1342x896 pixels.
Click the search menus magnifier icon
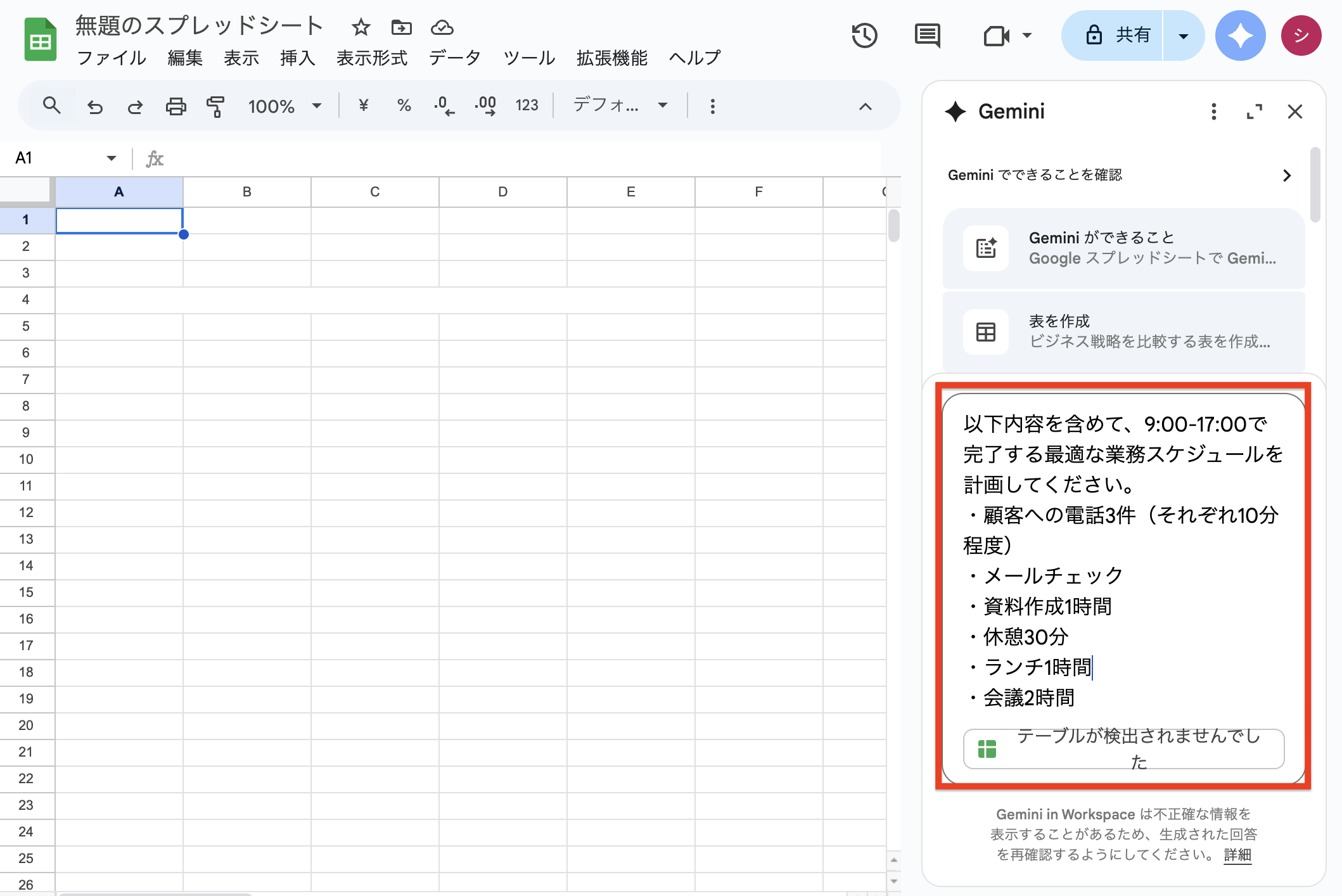pos(51,106)
